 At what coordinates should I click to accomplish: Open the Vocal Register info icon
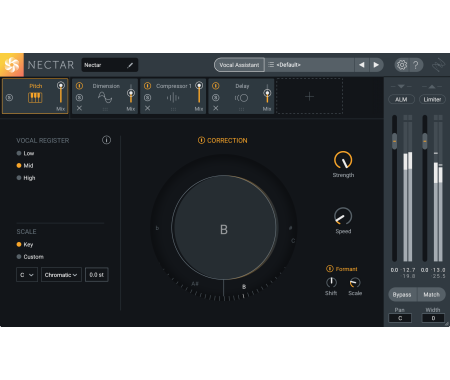pyautogui.click(x=106, y=140)
